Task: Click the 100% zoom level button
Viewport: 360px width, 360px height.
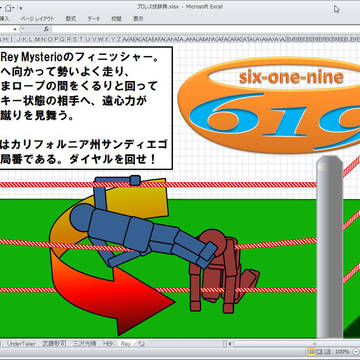Action: click(x=342, y=352)
